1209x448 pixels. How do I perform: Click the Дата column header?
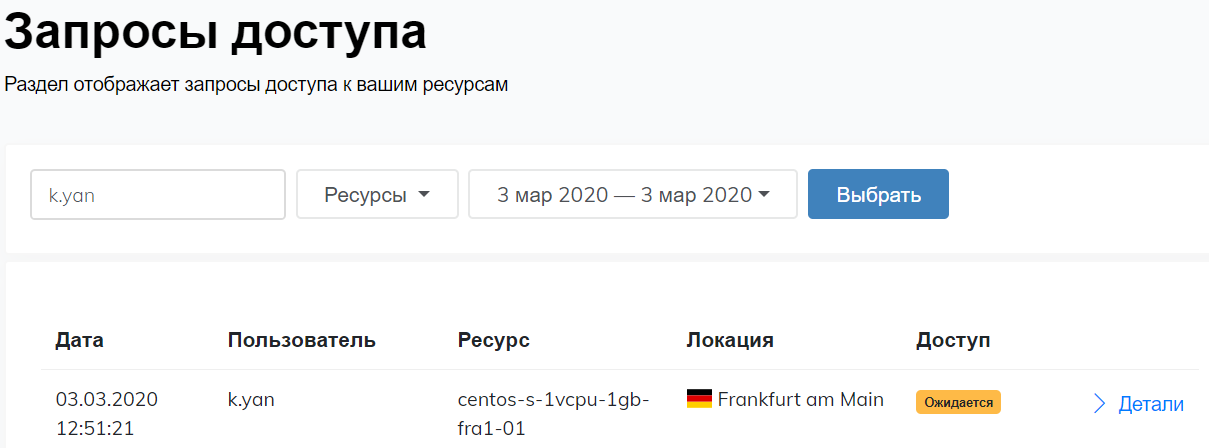[79, 340]
